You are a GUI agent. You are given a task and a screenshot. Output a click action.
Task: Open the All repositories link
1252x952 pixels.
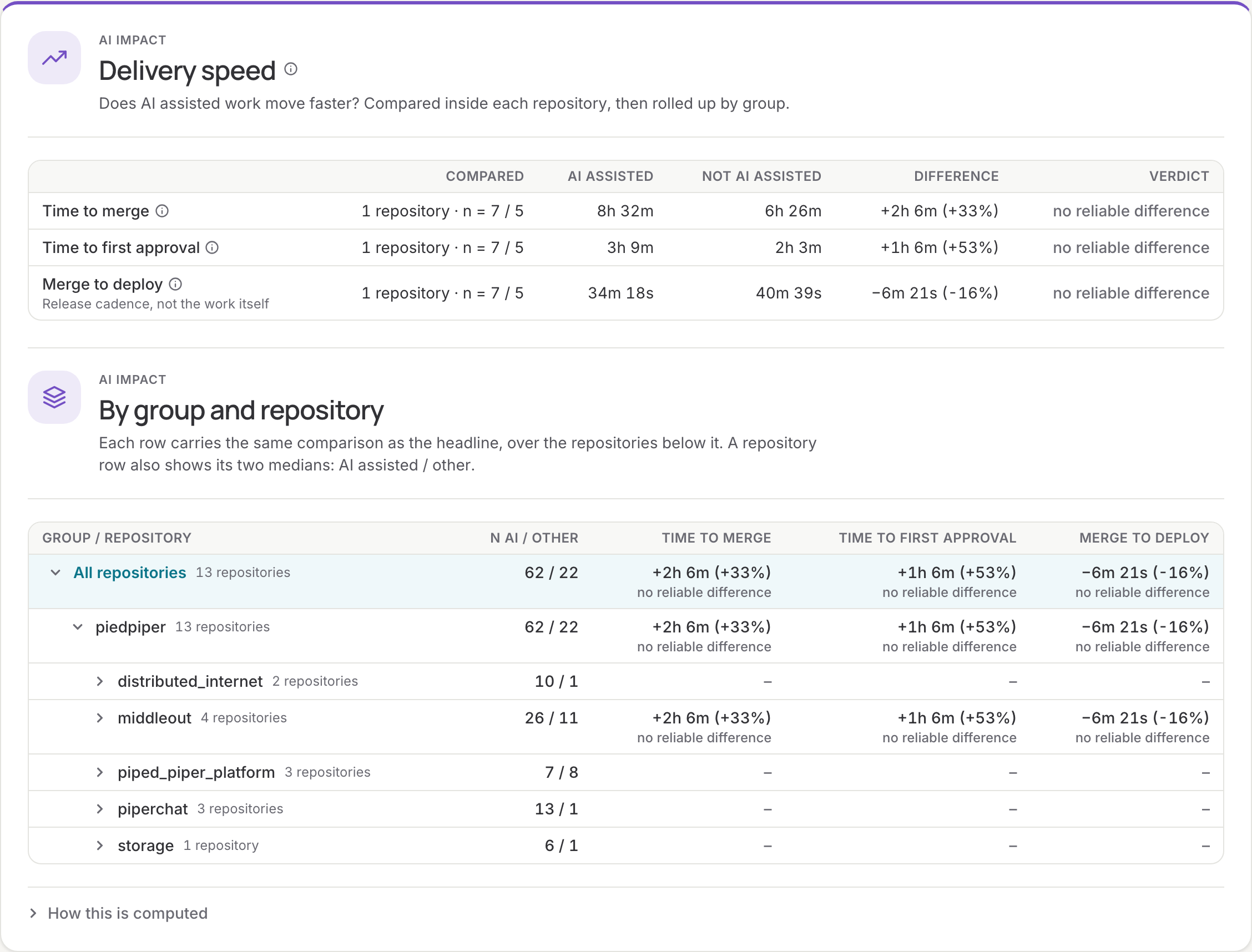[x=130, y=573]
